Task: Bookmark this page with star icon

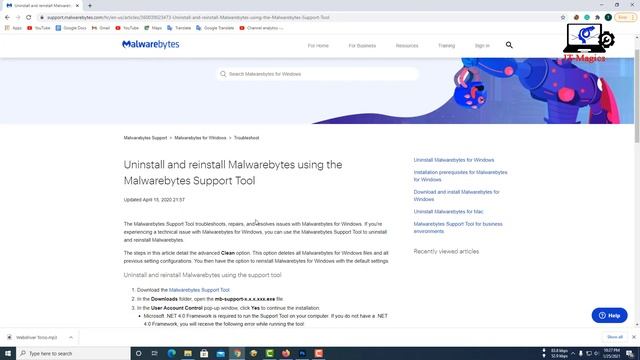Action: coord(563,18)
